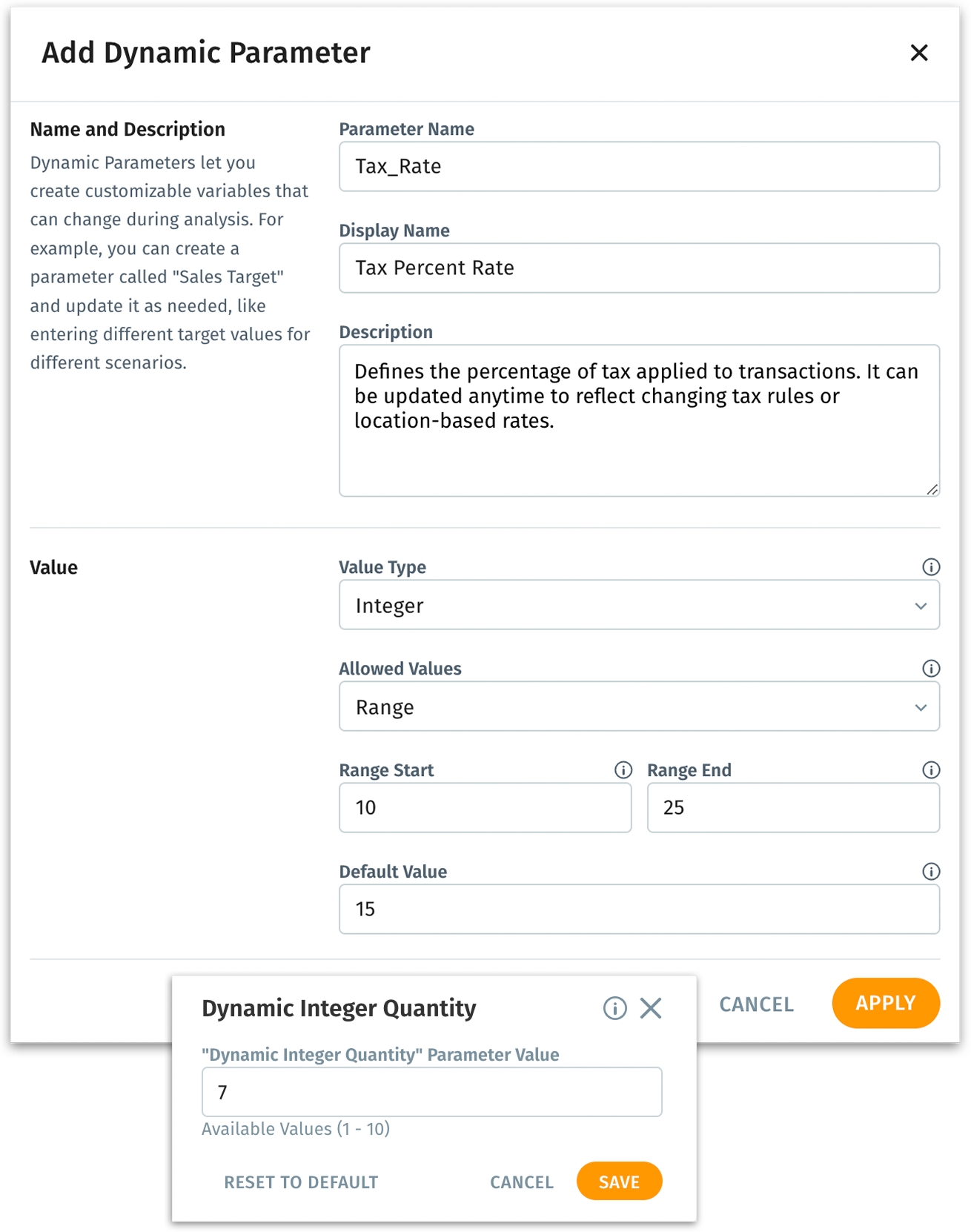Cancel the Dynamic Integer Quantity popup

[522, 1182]
